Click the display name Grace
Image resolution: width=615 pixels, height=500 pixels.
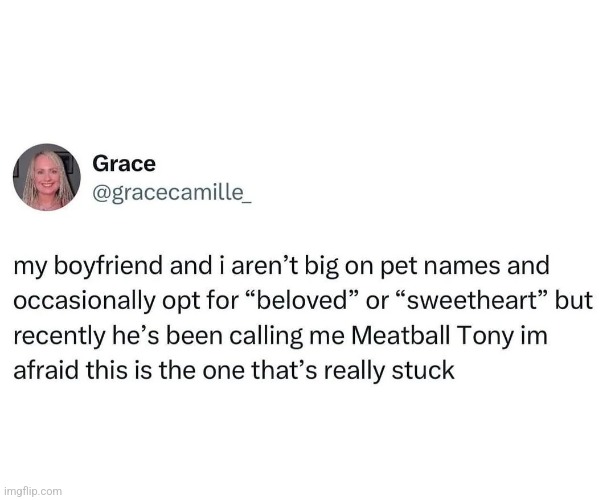click(124, 164)
